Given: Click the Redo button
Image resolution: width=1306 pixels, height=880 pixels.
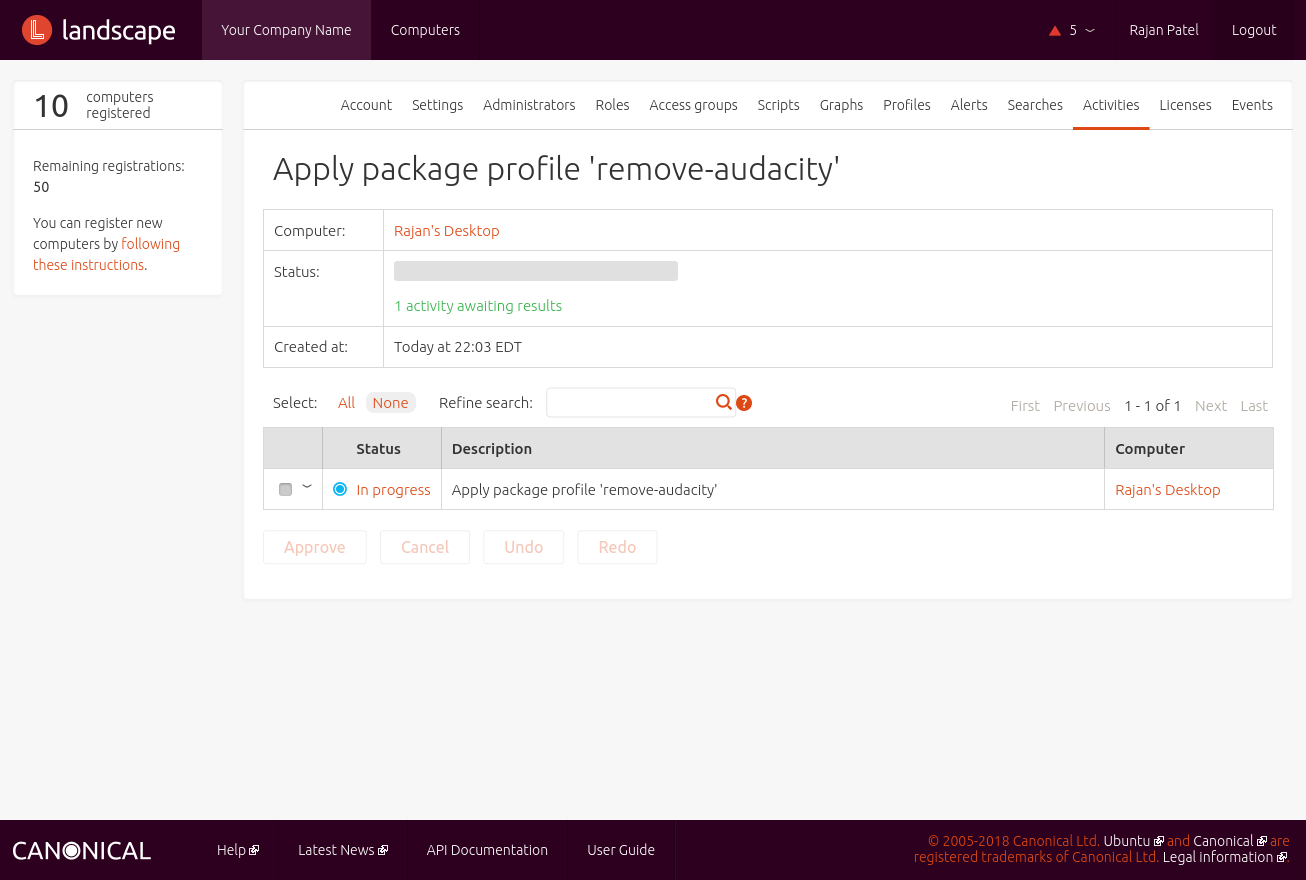Looking at the screenshot, I should [x=617, y=547].
